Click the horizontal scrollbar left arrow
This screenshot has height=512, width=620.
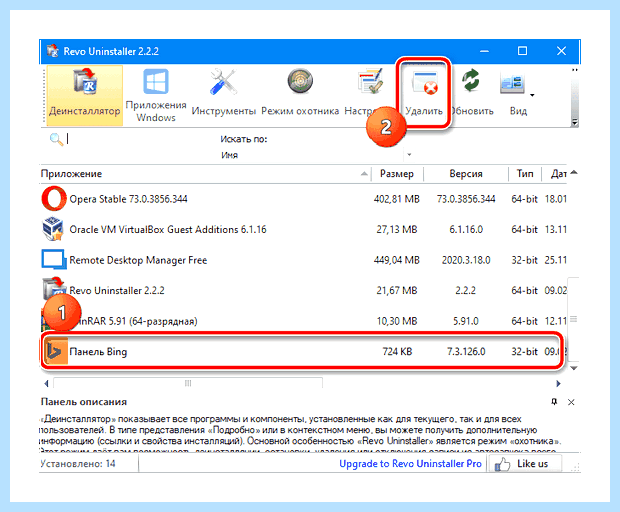pos(46,384)
